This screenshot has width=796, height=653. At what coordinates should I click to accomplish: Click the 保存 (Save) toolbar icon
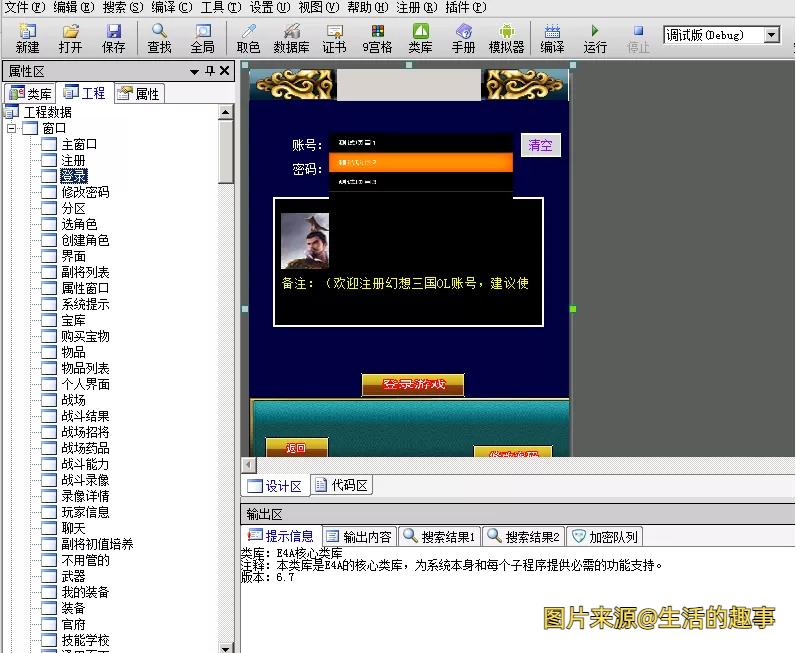point(113,38)
